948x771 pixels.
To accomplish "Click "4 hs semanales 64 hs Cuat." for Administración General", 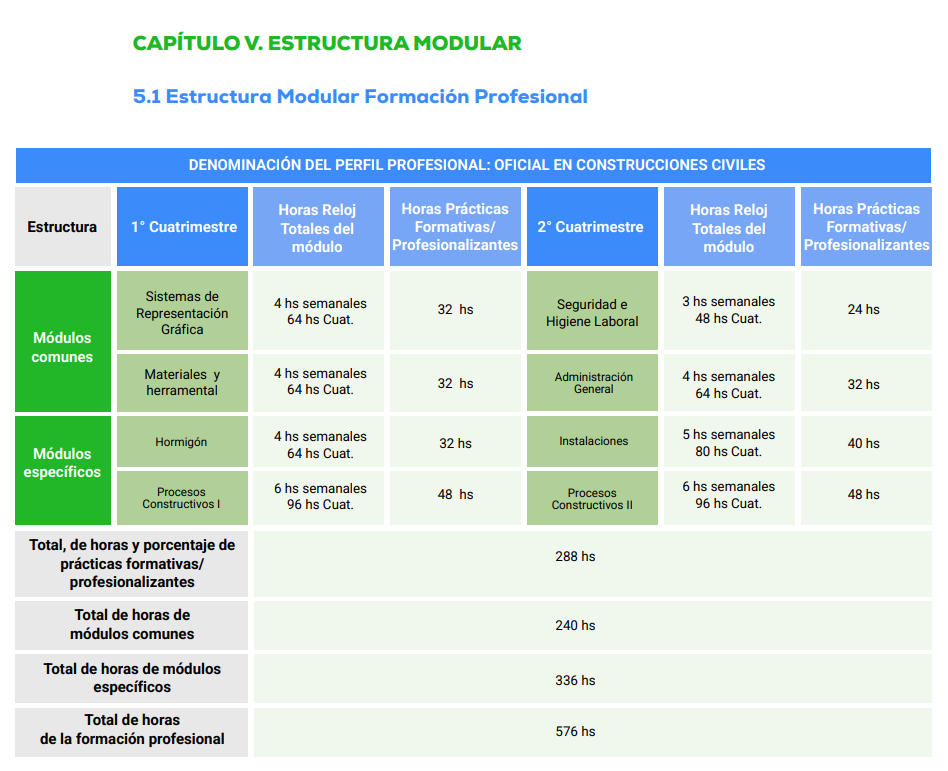I will click(729, 385).
